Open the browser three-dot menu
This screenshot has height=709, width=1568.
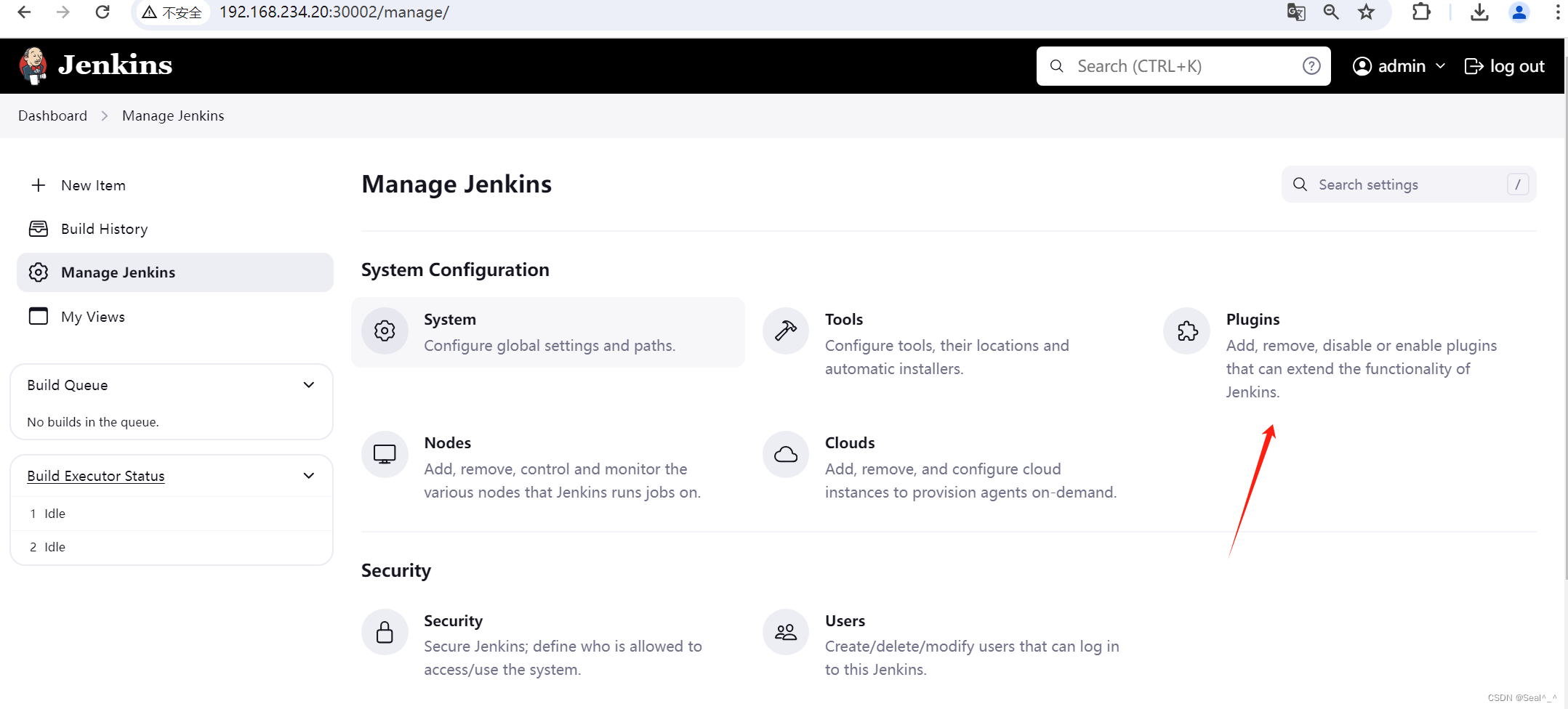click(x=1558, y=12)
